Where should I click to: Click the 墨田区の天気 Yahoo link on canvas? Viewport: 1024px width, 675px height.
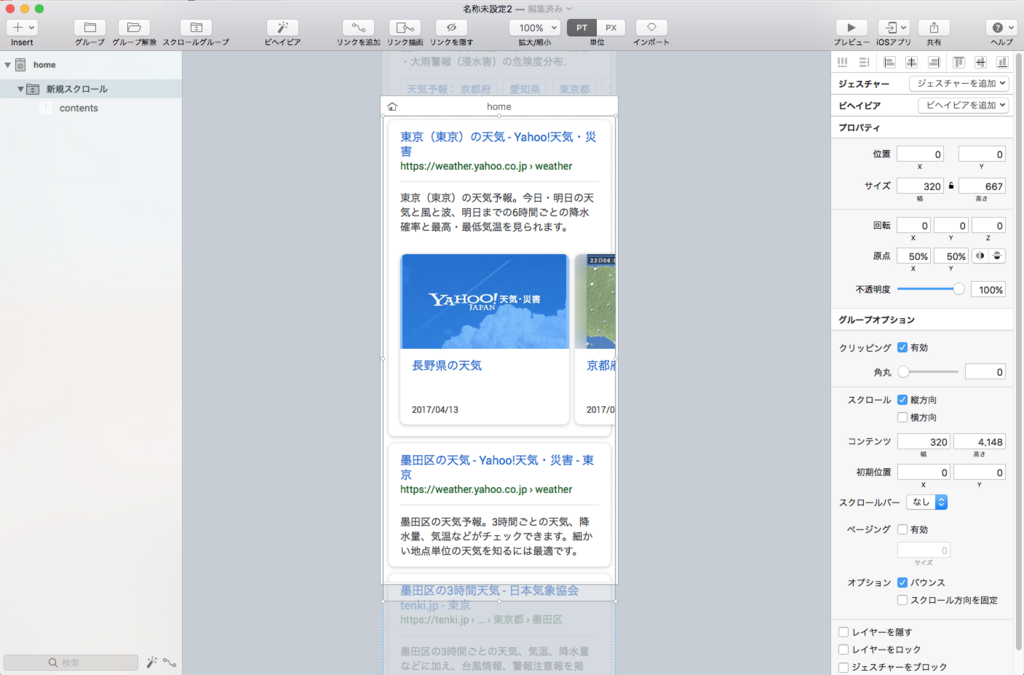click(x=497, y=467)
